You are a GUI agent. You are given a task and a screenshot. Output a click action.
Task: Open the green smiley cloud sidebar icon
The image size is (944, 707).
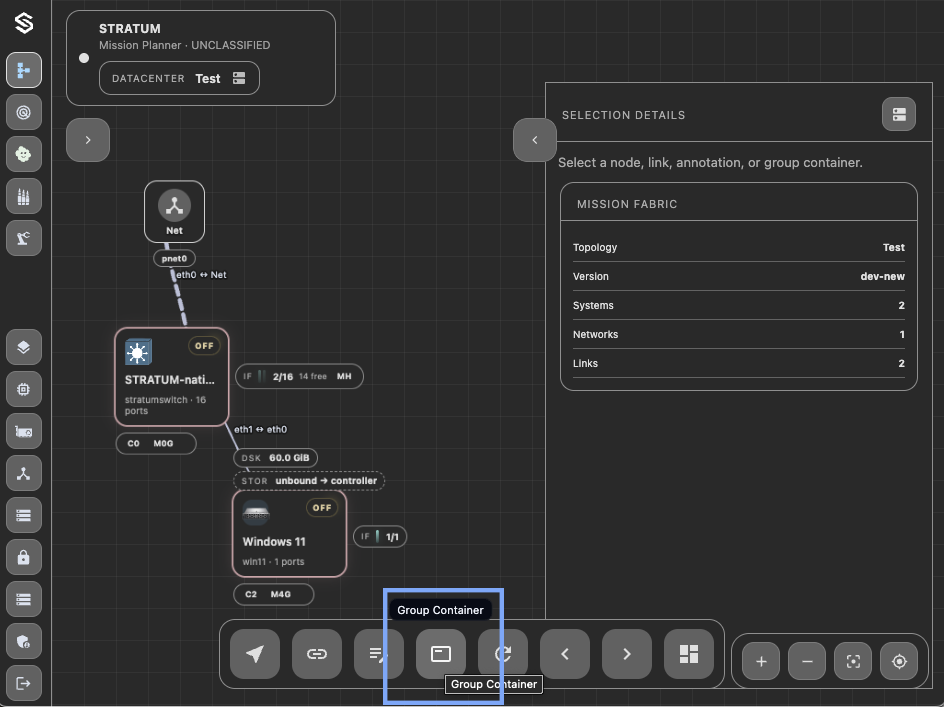click(23, 154)
